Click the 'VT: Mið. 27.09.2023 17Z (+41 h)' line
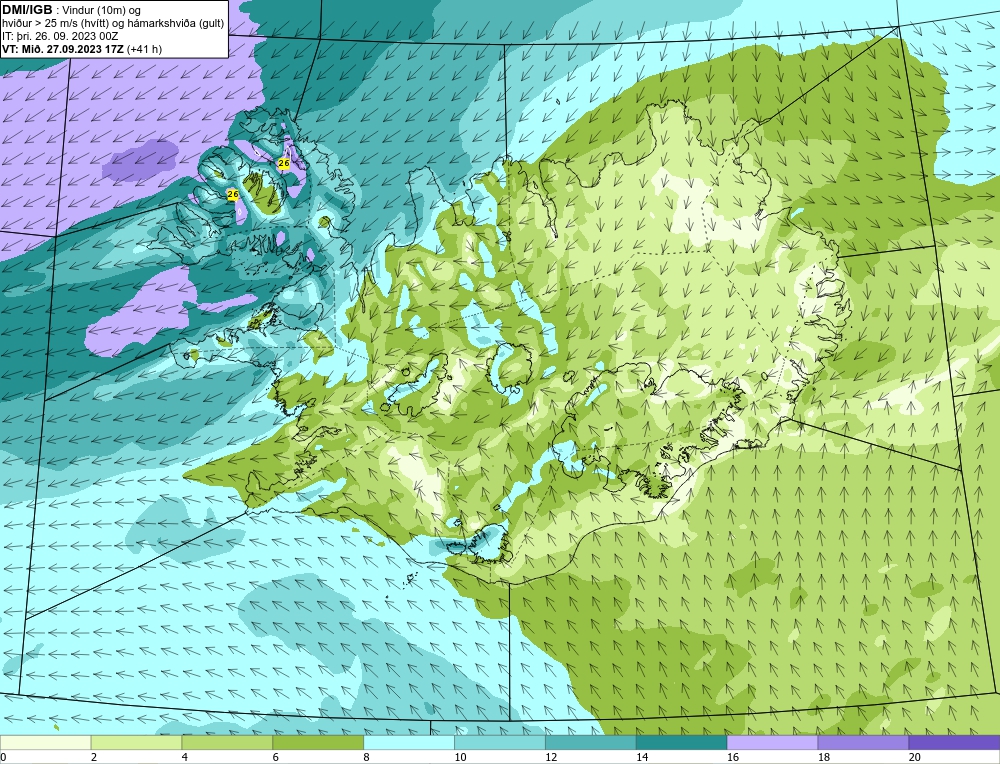Viewport: 1000px width, 764px height. pyautogui.click(x=82, y=49)
